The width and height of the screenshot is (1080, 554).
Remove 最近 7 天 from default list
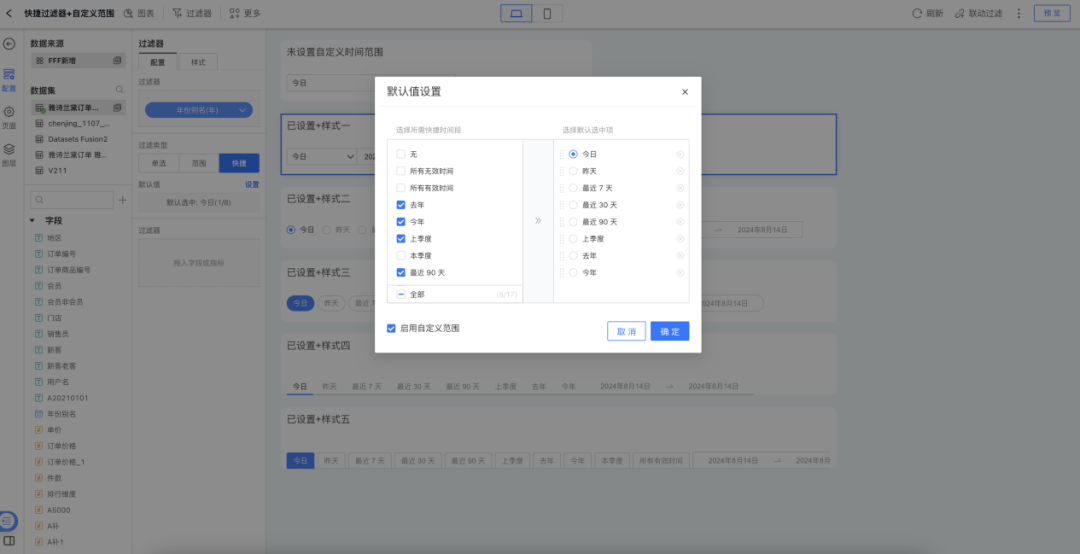click(681, 188)
